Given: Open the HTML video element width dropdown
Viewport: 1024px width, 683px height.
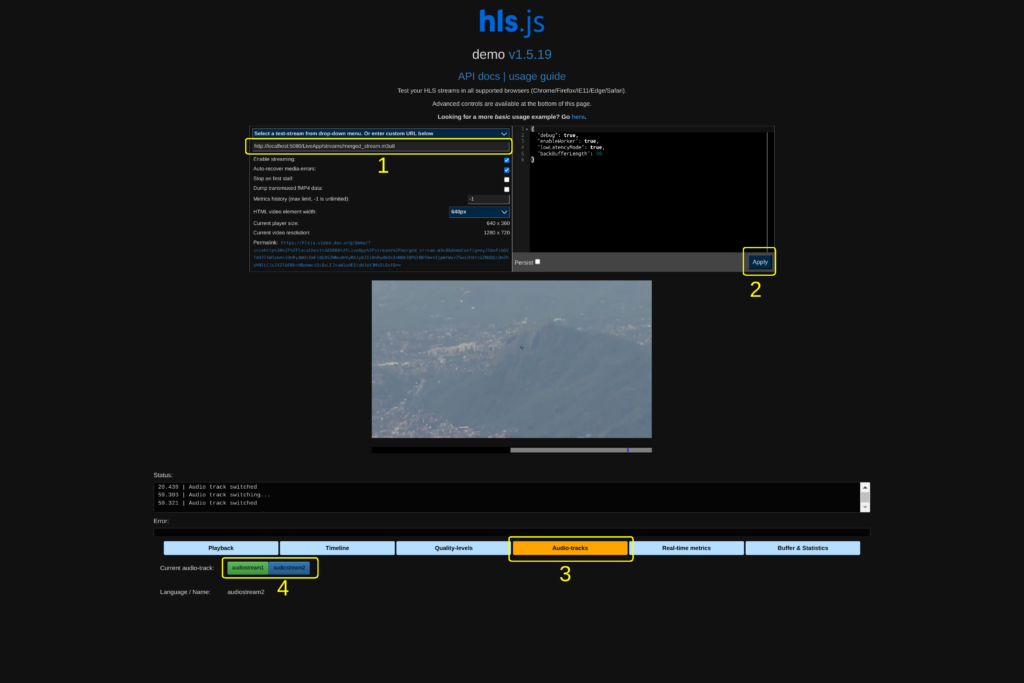Looking at the screenshot, I should point(479,212).
